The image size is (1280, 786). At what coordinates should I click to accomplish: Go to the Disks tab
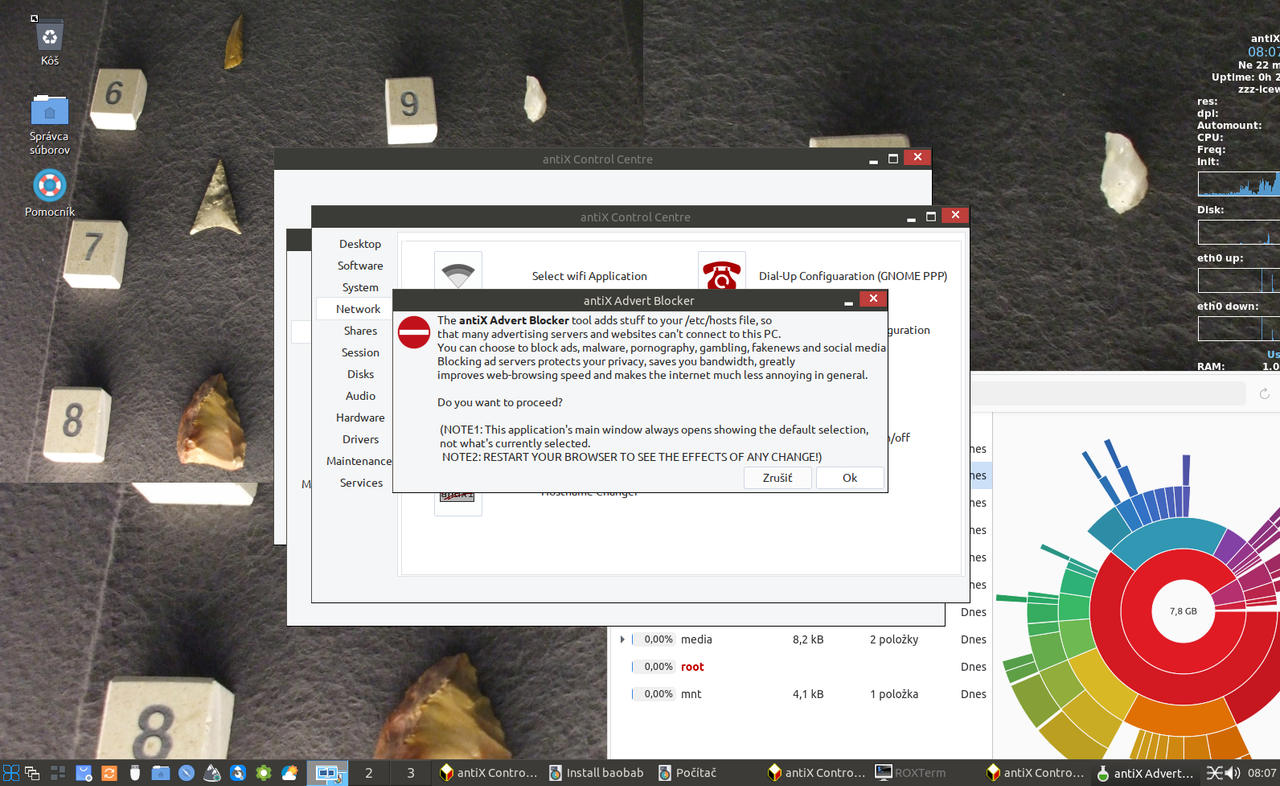click(x=360, y=375)
